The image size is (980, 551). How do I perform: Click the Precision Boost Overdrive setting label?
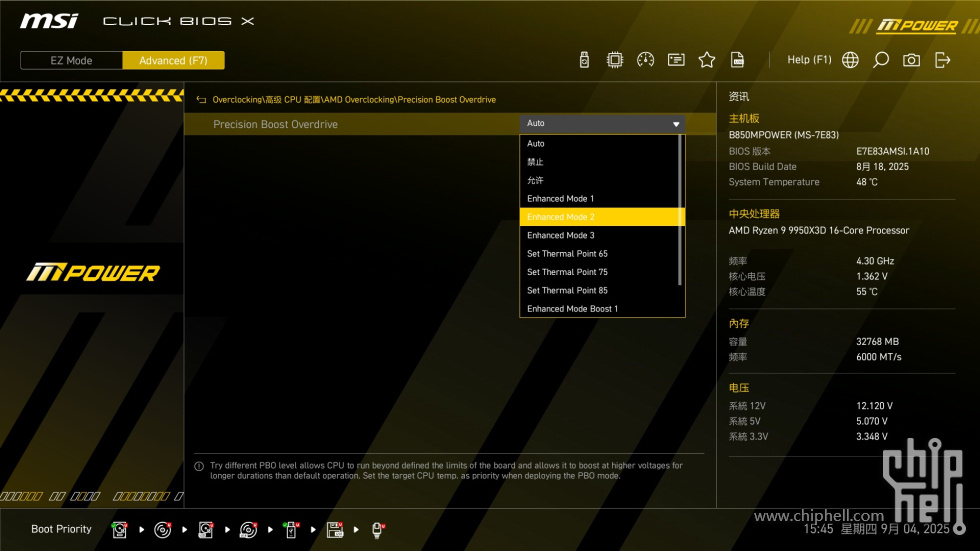(275, 124)
